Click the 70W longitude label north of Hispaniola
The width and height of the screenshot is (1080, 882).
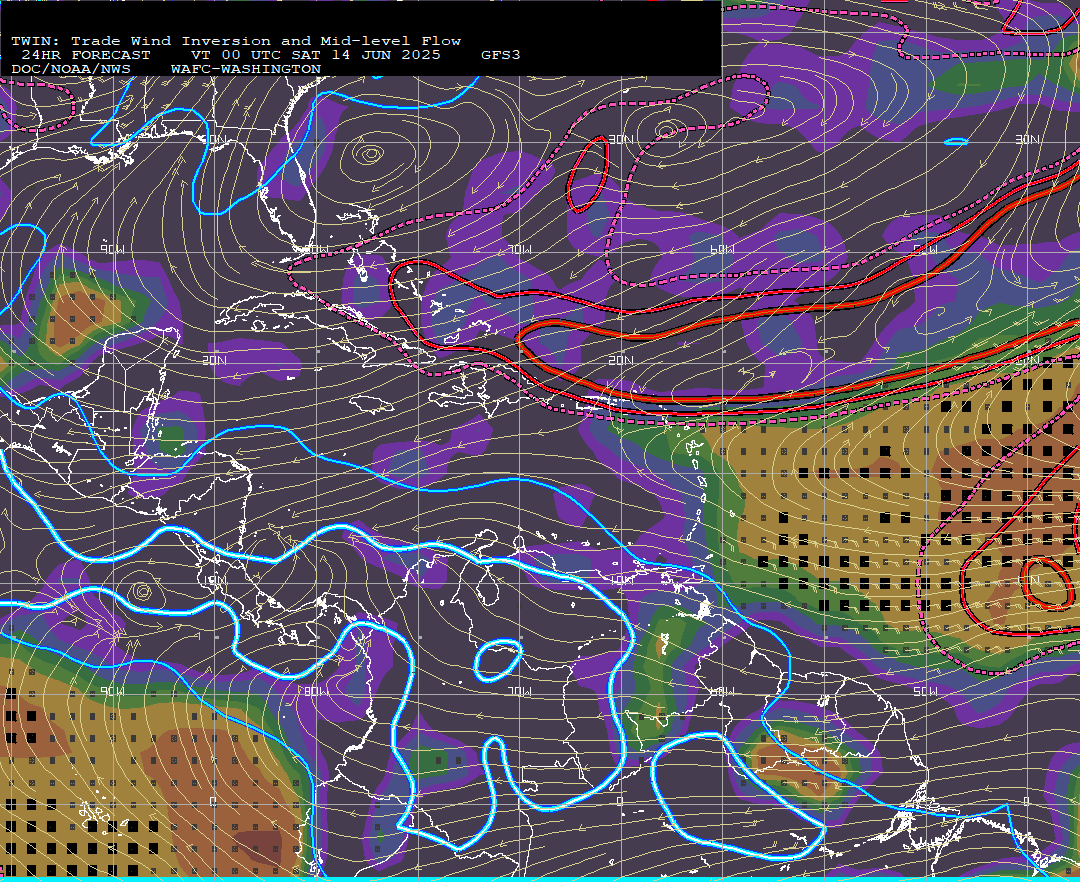(519, 249)
